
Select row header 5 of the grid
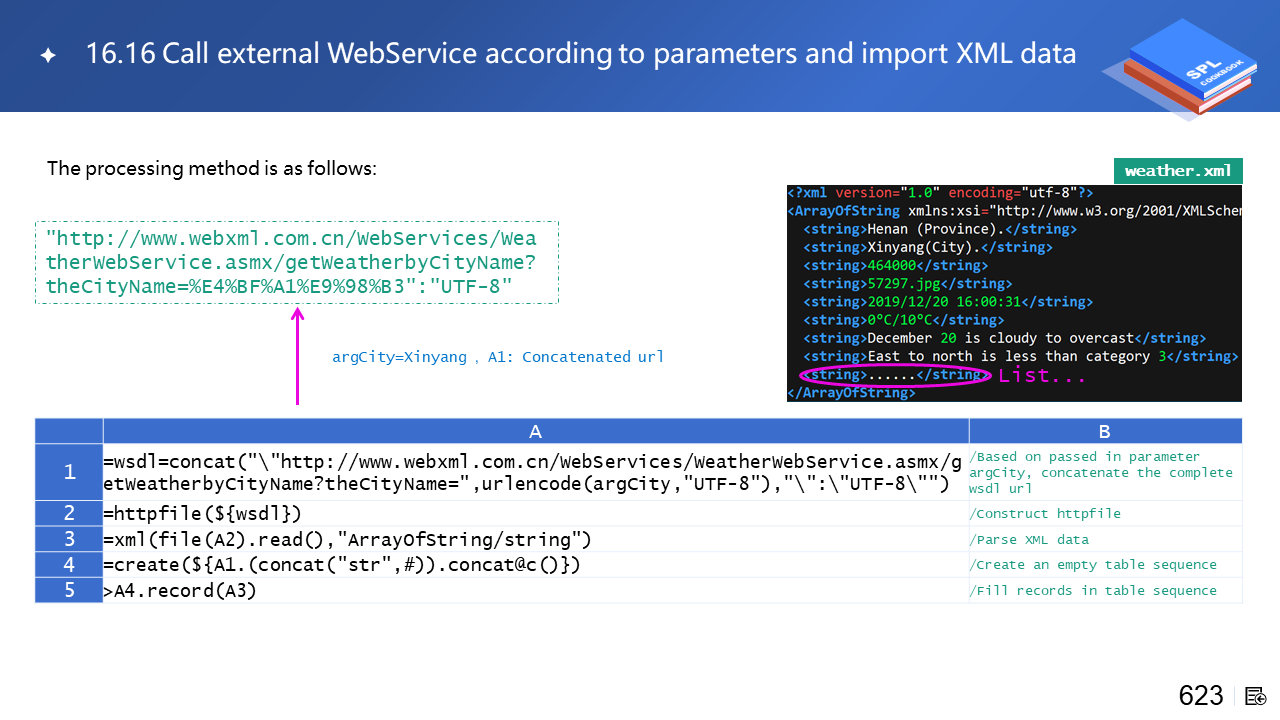coord(69,591)
